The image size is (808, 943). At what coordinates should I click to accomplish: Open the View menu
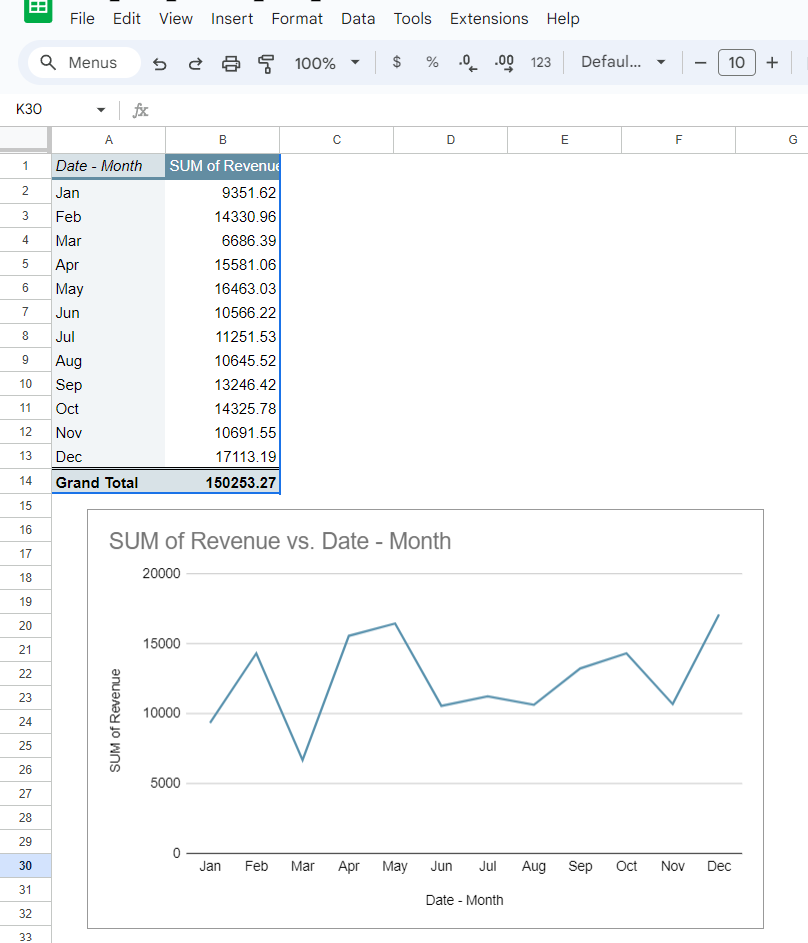[176, 19]
